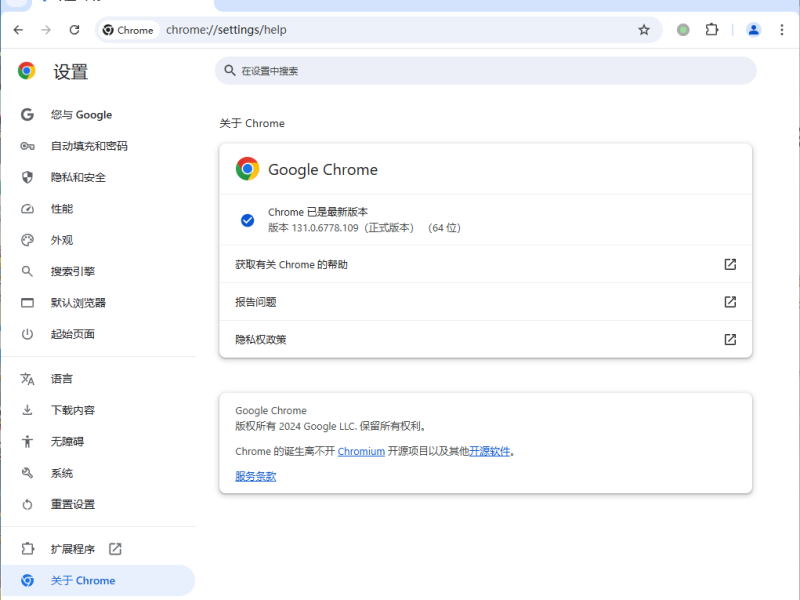Click the search magnifier in settings search
The width and height of the screenshot is (800, 600).
point(230,70)
